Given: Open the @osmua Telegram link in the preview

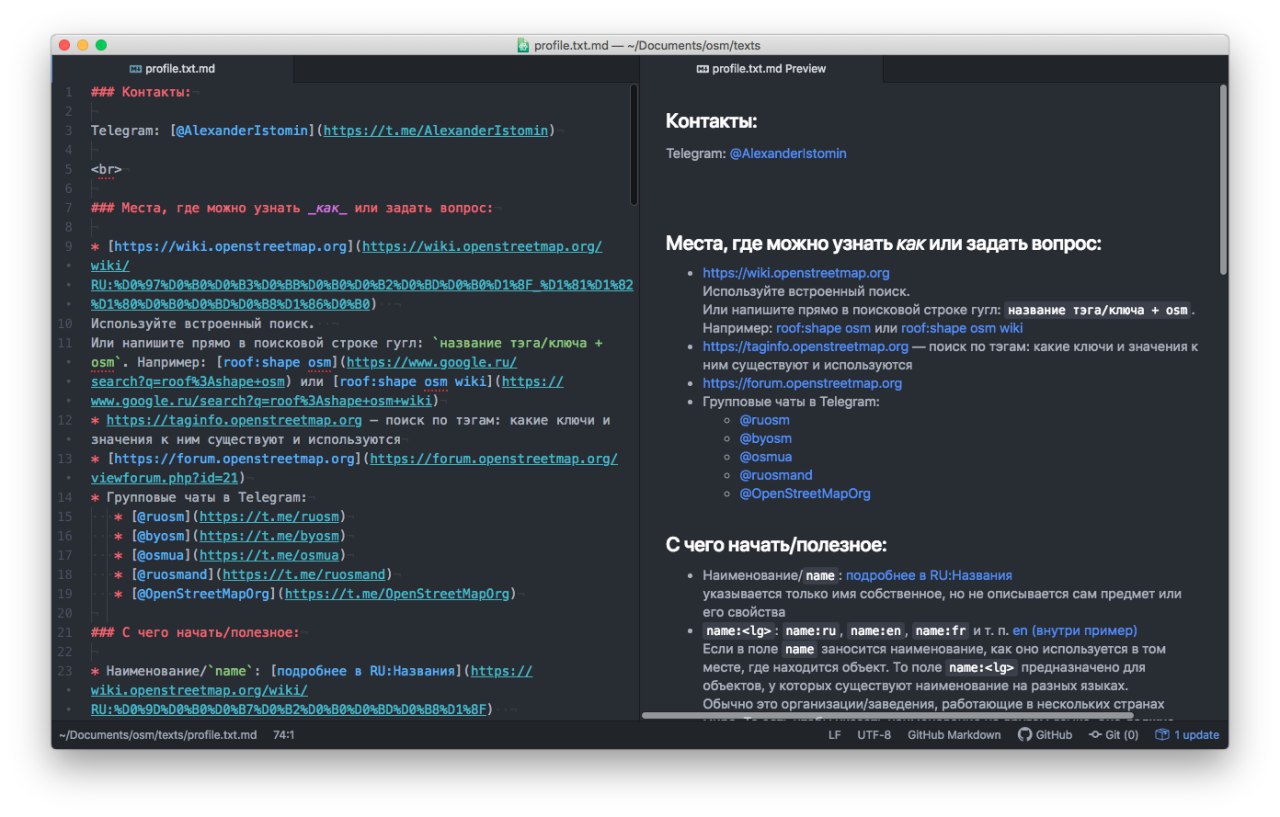Looking at the screenshot, I should point(765,457).
